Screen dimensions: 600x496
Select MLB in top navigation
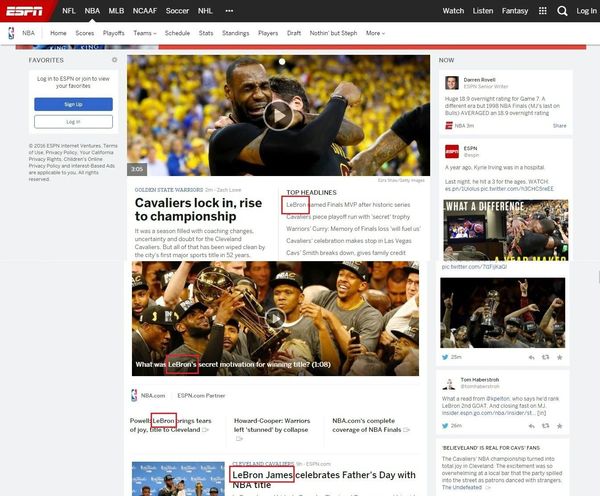tap(117, 11)
